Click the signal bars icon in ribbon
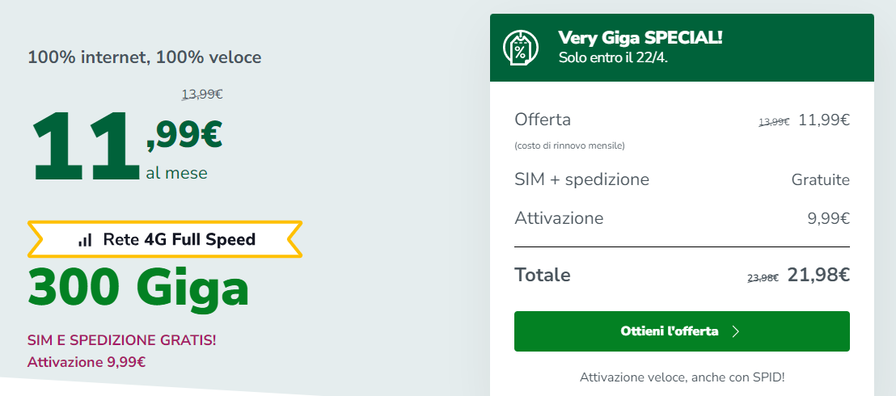This screenshot has width=896, height=396. click(x=85, y=240)
